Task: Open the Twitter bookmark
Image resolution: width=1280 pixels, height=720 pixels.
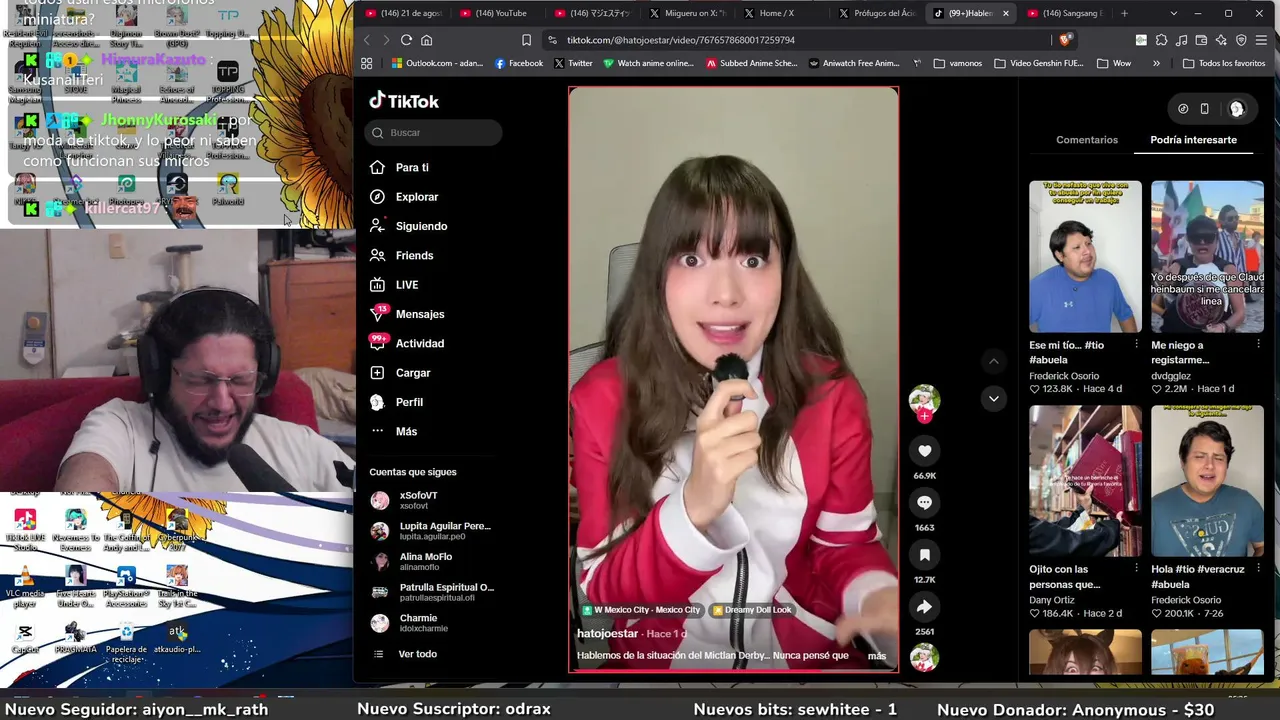Action: click(x=573, y=63)
